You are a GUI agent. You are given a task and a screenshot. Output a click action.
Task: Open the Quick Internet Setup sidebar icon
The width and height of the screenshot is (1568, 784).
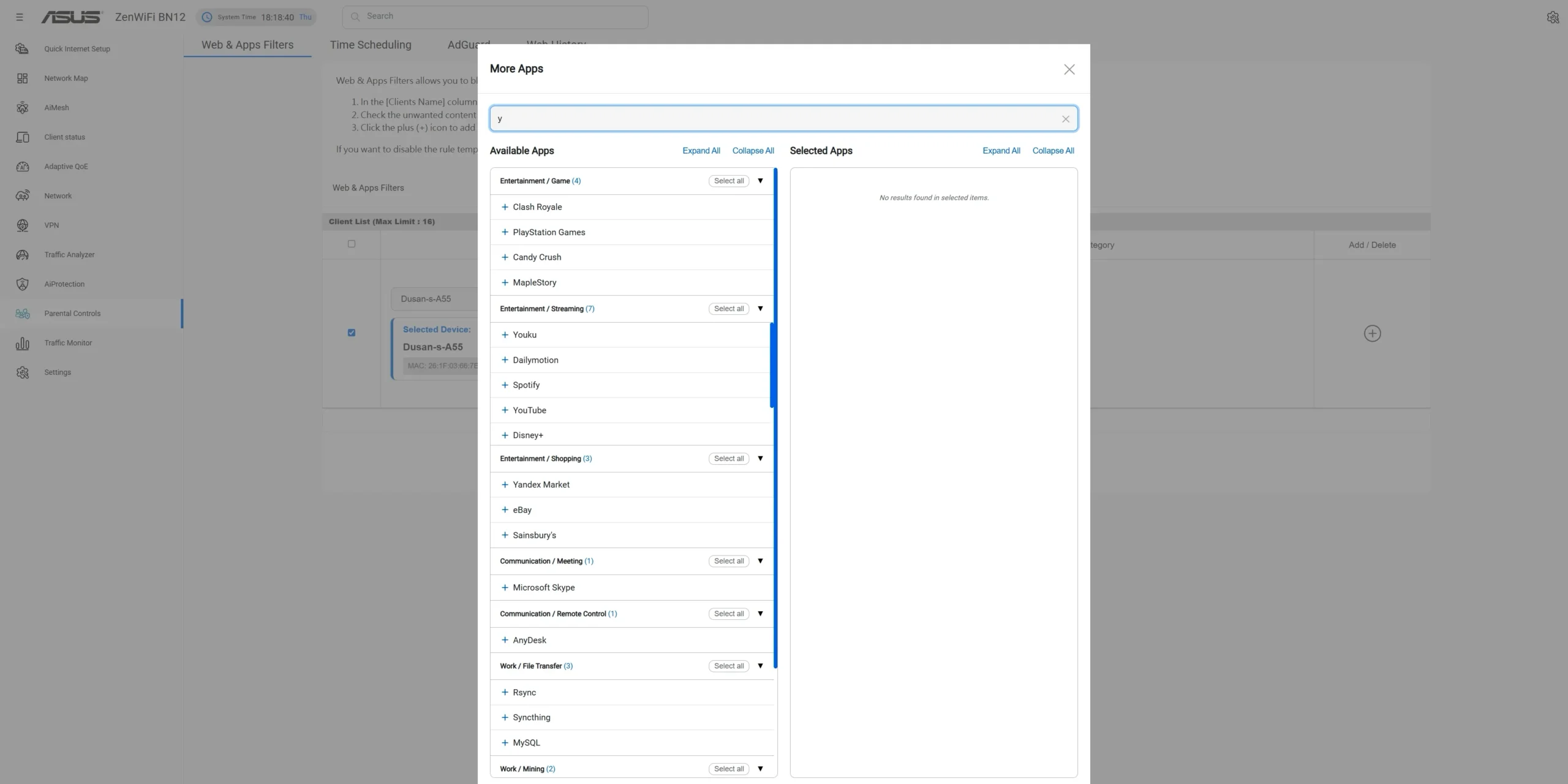(22, 49)
